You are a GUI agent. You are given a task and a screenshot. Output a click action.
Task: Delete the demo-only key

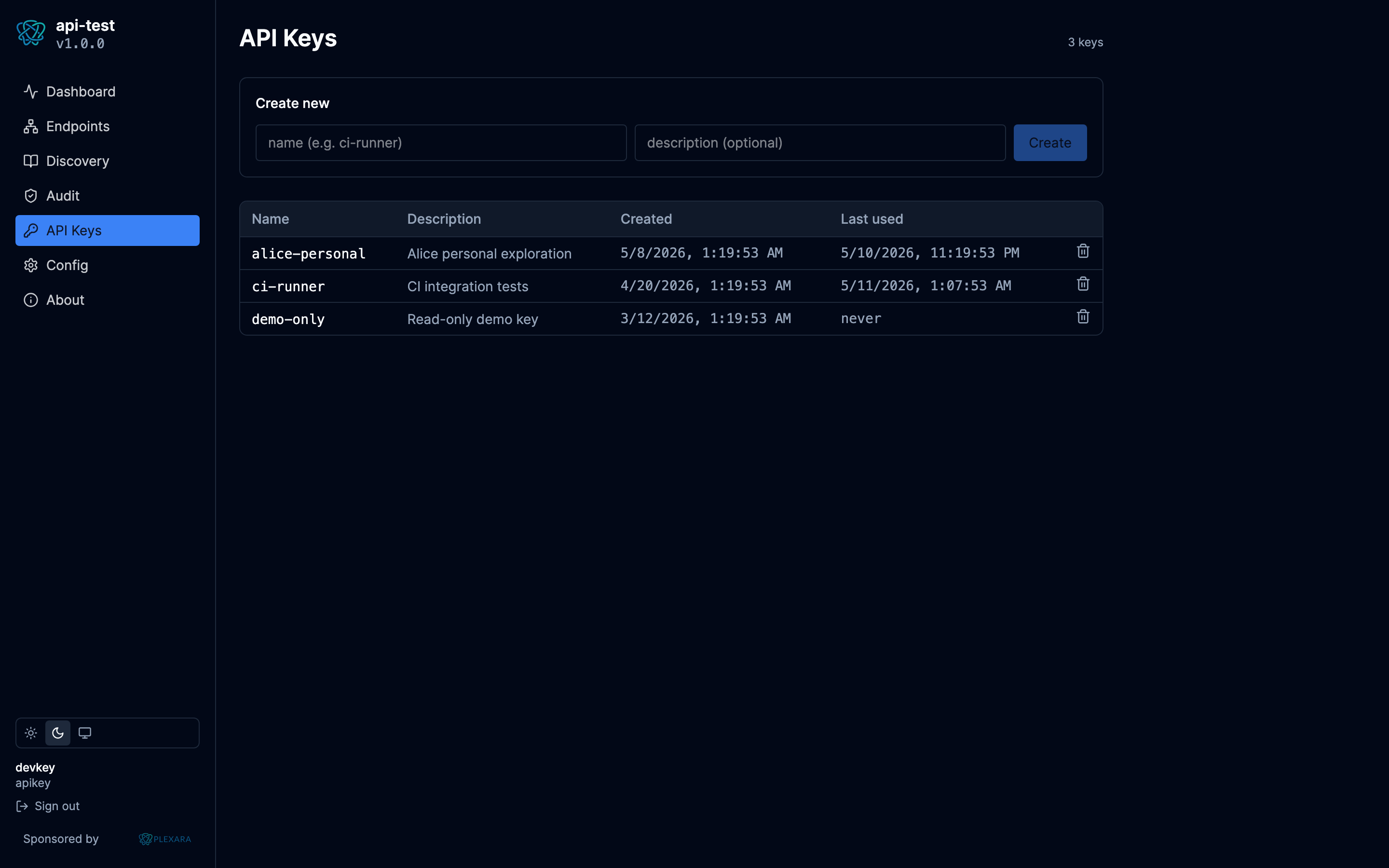pyautogui.click(x=1083, y=317)
